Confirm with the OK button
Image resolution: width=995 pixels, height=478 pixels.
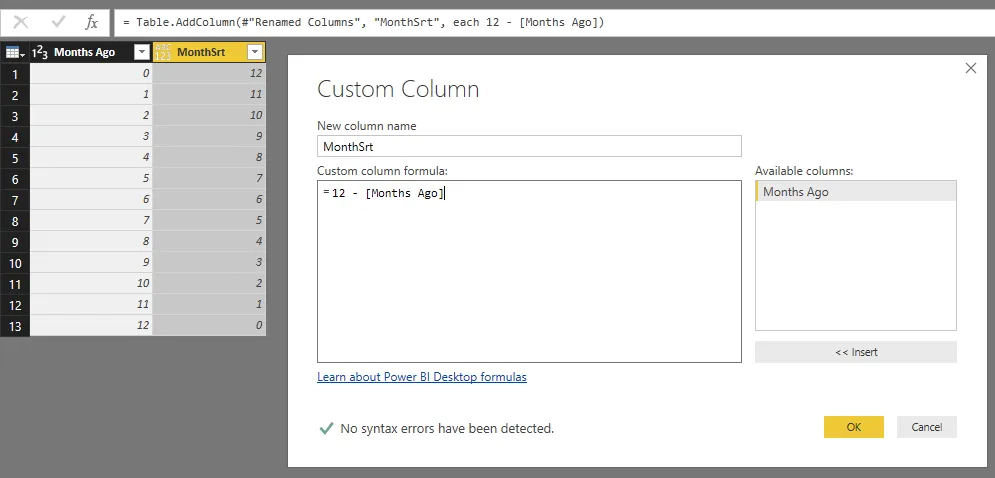(x=853, y=427)
